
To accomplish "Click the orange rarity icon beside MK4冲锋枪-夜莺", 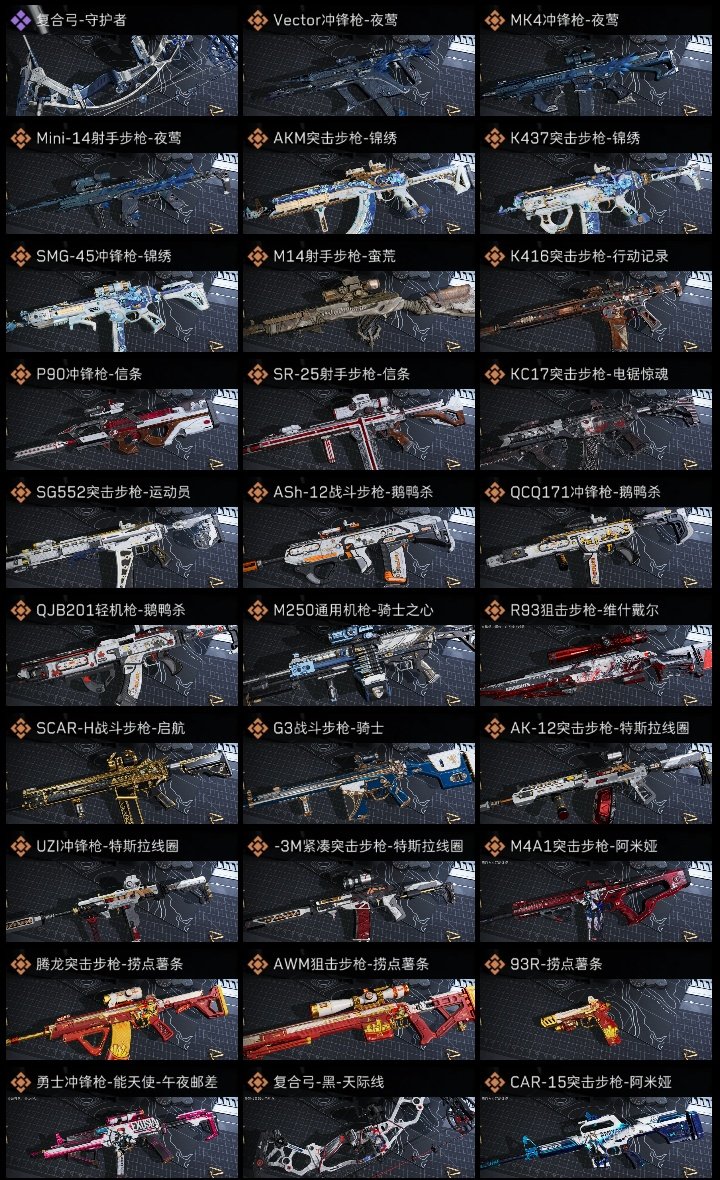I will (494, 20).
